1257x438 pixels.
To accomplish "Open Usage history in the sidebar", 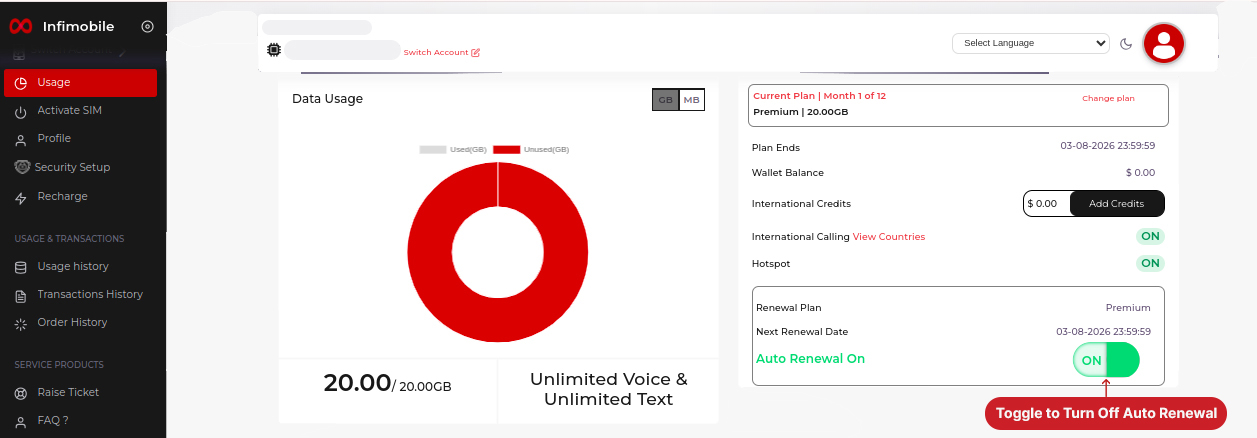I will 72,267.
